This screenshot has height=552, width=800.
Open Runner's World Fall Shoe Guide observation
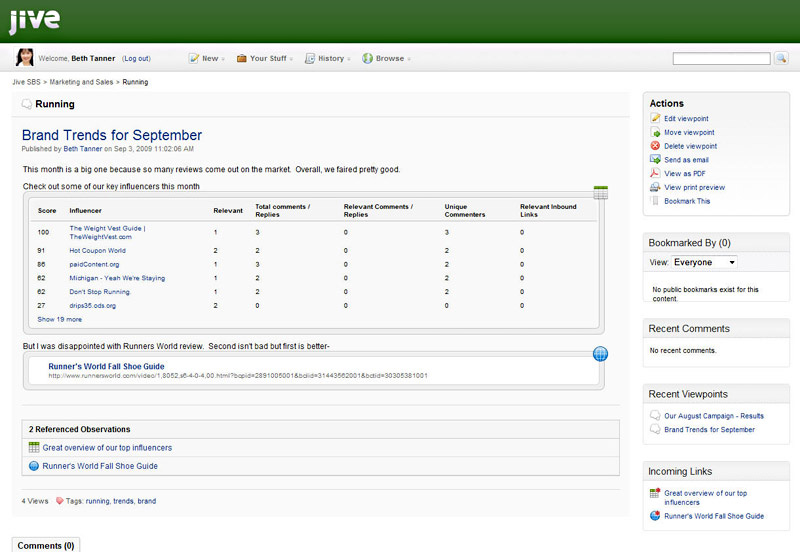pyautogui.click(x=100, y=466)
